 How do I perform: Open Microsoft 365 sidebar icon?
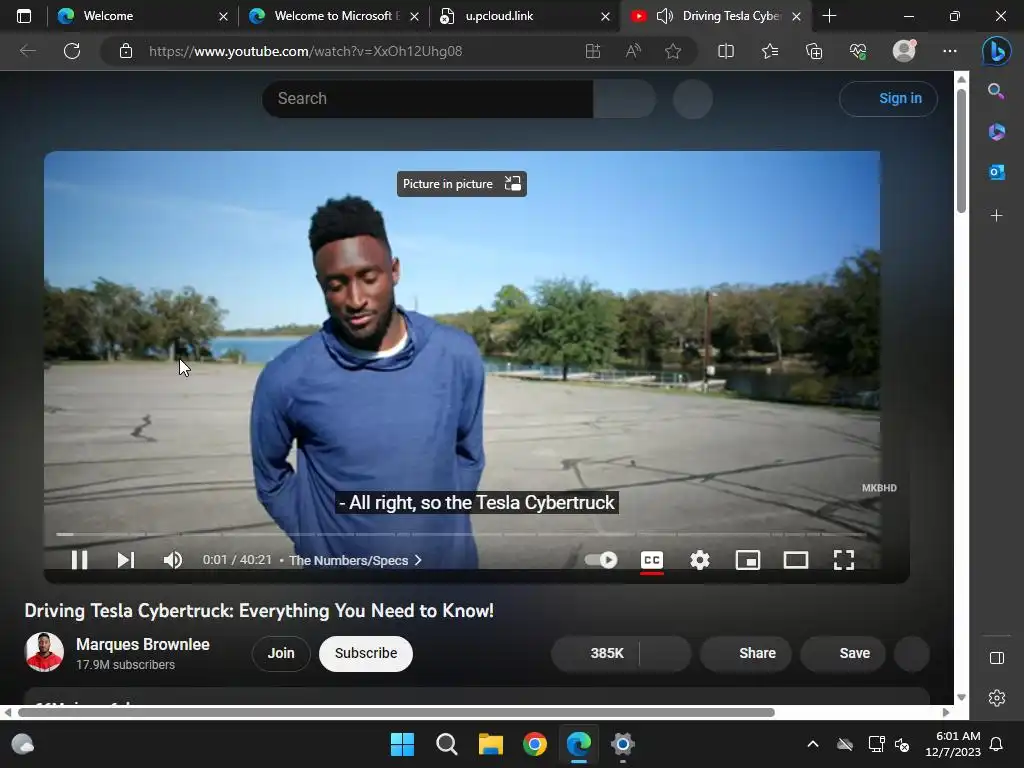click(996, 132)
